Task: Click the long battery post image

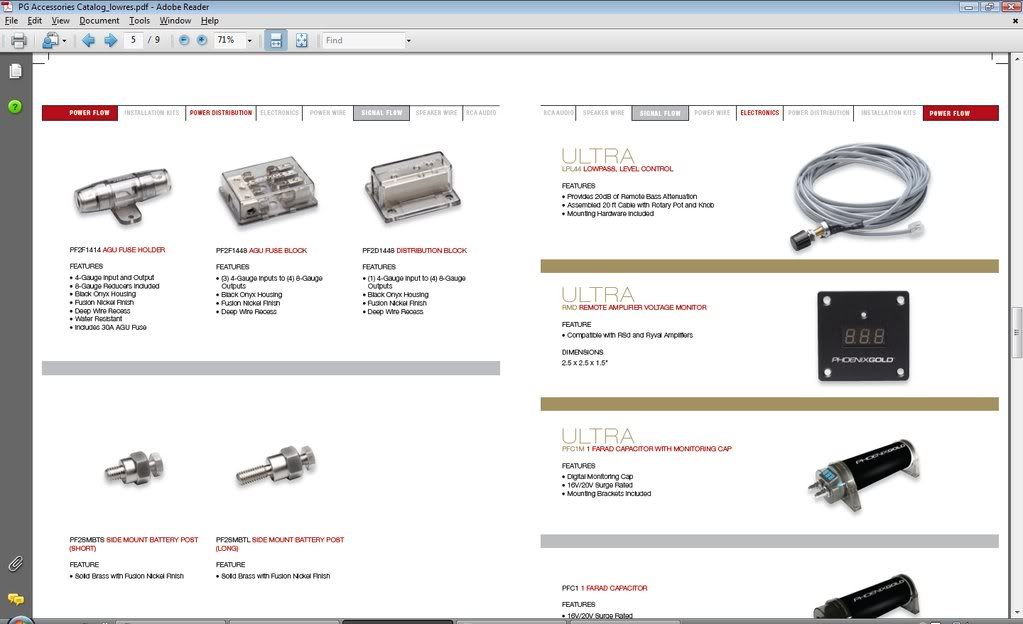Action: 276,465
